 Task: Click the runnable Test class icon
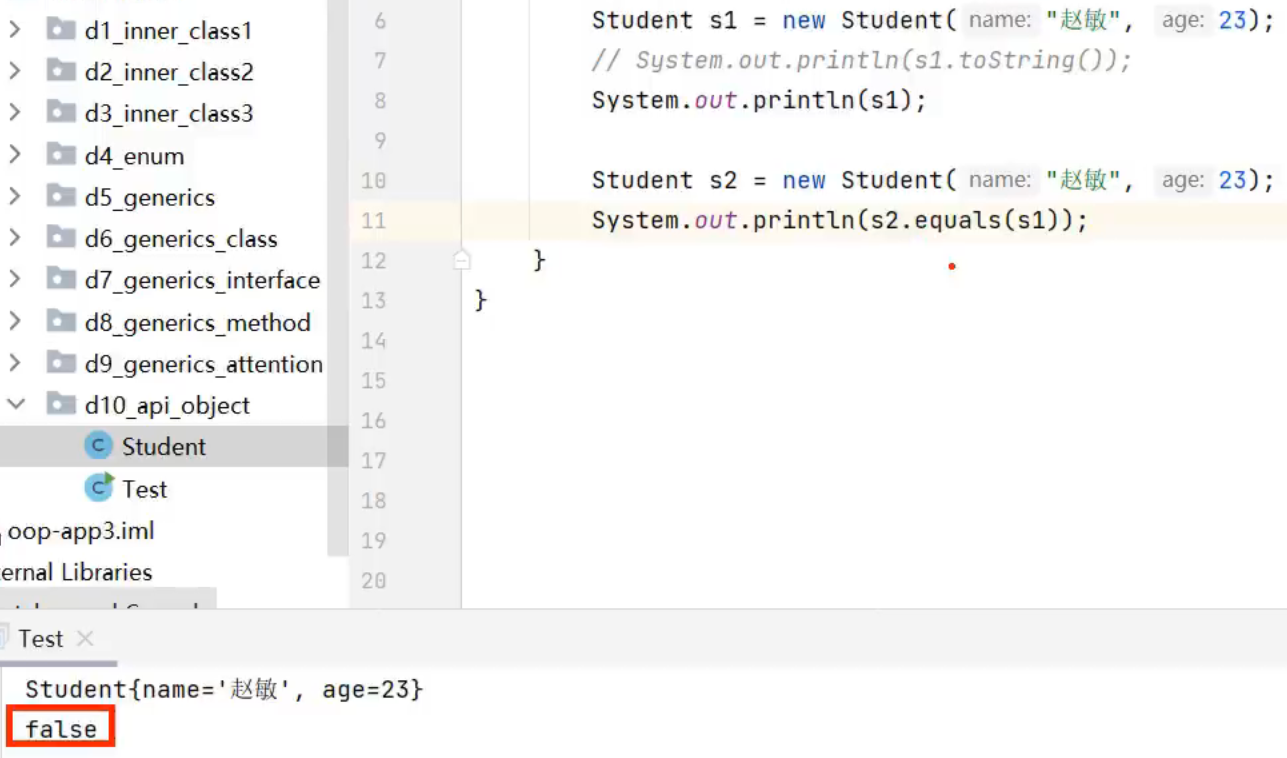coord(99,488)
